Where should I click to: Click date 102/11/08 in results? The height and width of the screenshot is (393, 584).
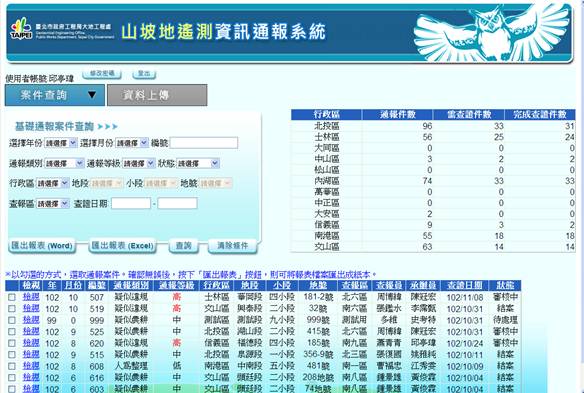coord(464,297)
